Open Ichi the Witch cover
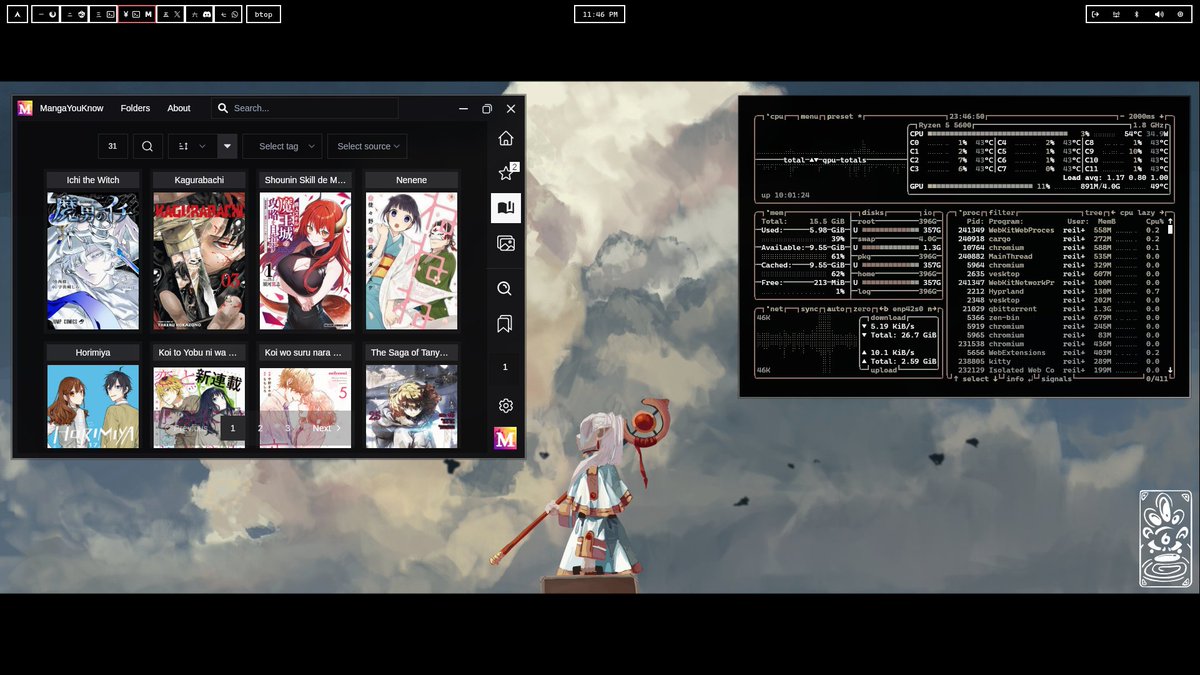The image size is (1200, 675). point(93,261)
